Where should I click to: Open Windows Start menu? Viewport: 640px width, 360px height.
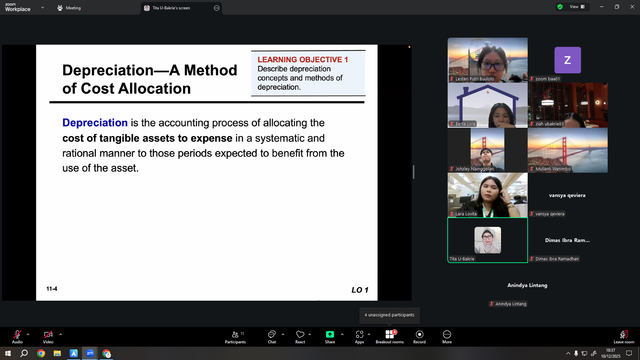point(8,353)
